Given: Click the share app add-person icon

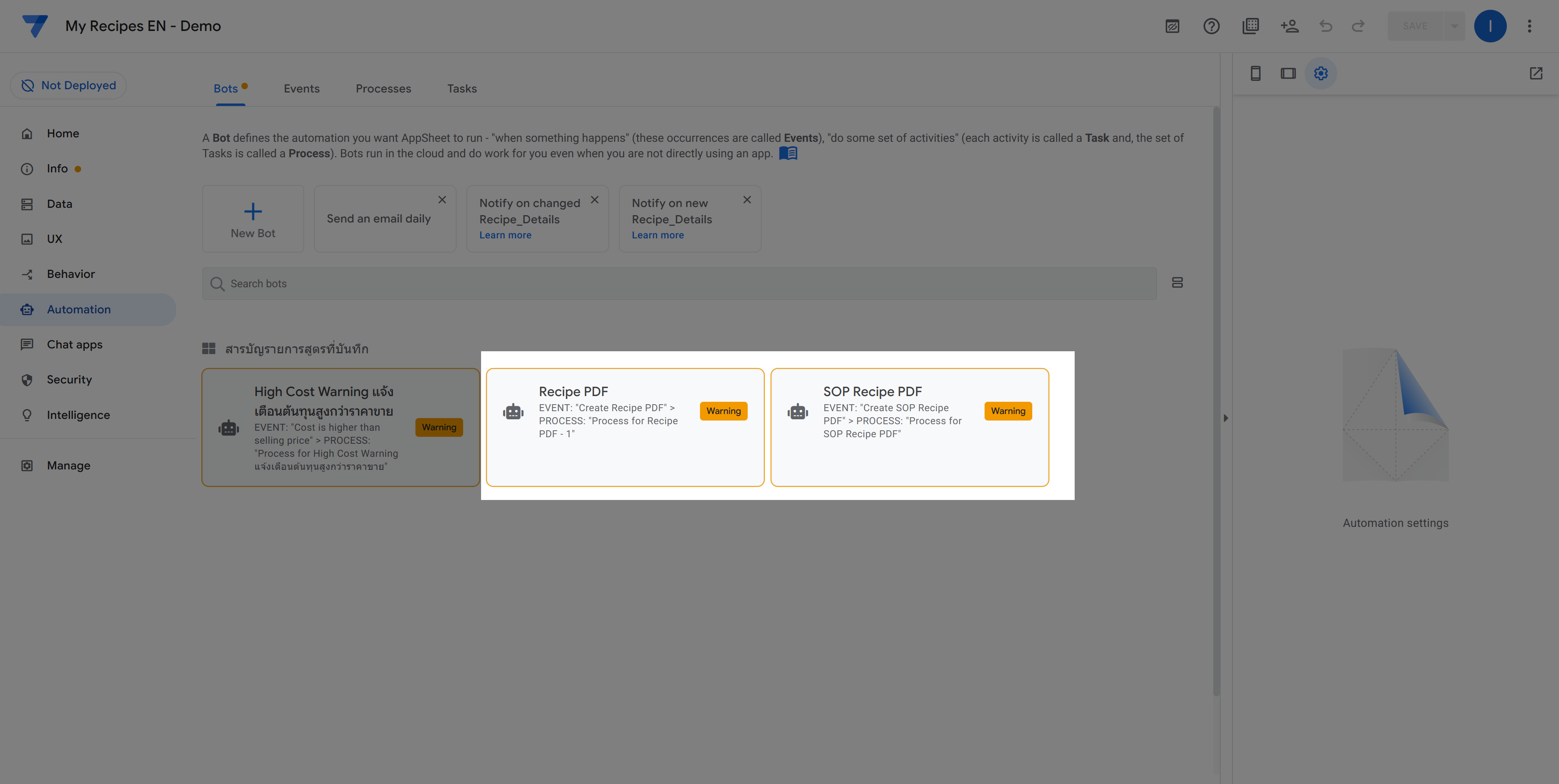Looking at the screenshot, I should pyautogui.click(x=1290, y=26).
